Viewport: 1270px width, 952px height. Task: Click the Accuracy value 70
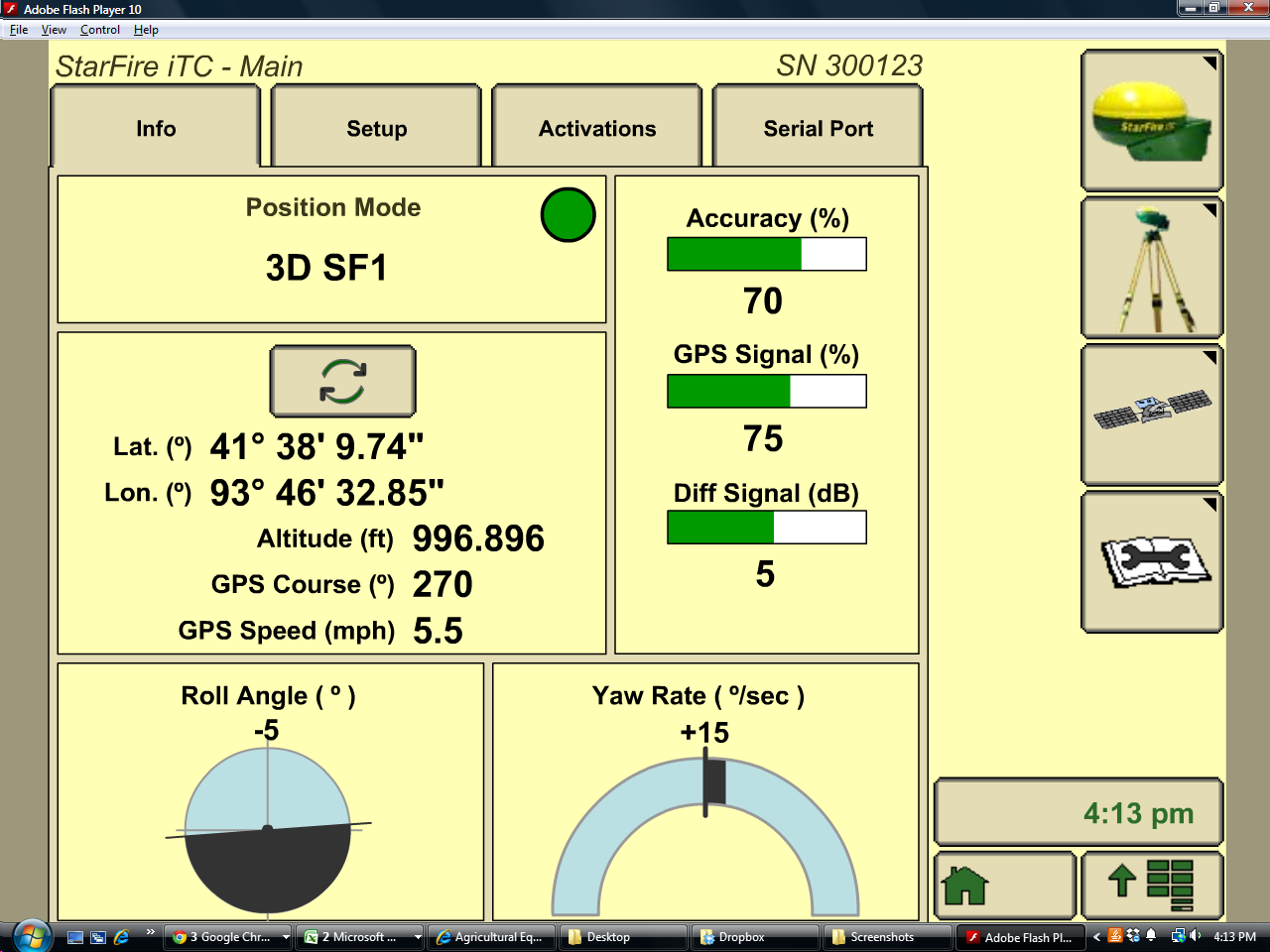click(x=763, y=300)
